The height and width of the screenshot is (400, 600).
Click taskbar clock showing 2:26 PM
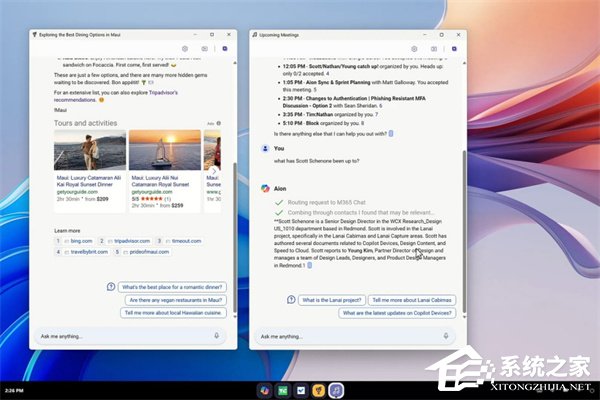click(x=14, y=390)
